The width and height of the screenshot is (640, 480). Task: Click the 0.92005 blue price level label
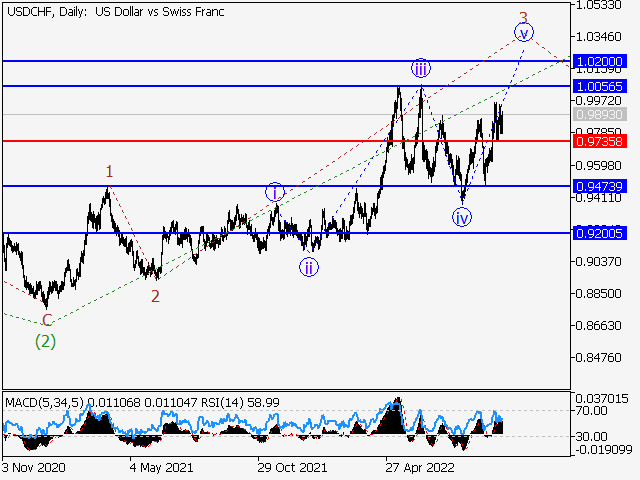click(x=600, y=233)
